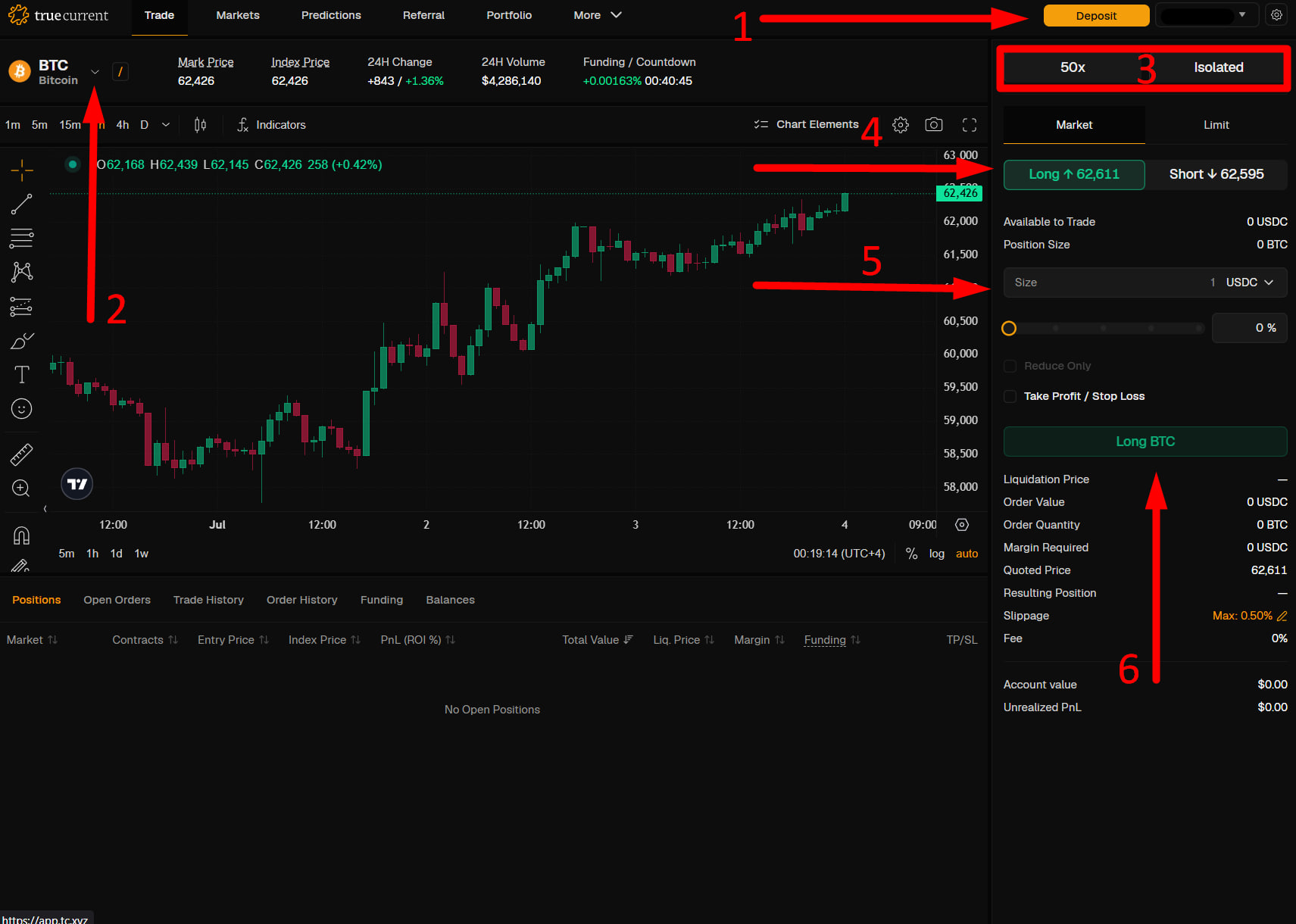Toggle log scale on chart
1296x924 pixels.
point(937,554)
